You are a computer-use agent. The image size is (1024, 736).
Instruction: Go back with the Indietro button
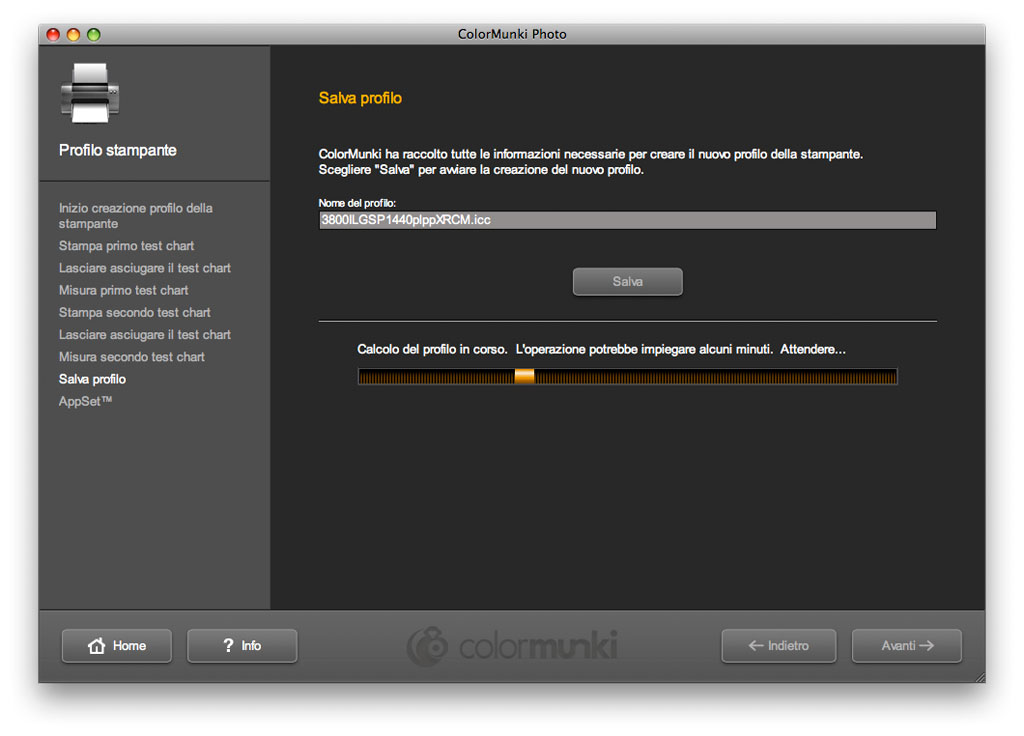coord(778,646)
